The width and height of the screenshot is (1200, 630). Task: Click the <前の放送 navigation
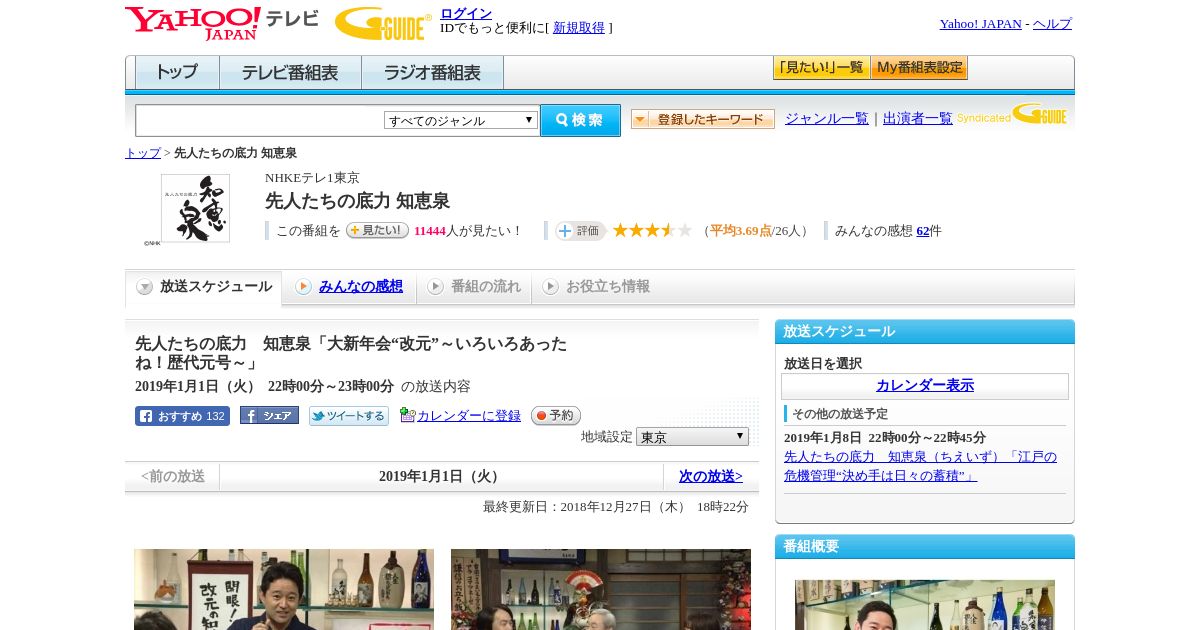(x=173, y=477)
